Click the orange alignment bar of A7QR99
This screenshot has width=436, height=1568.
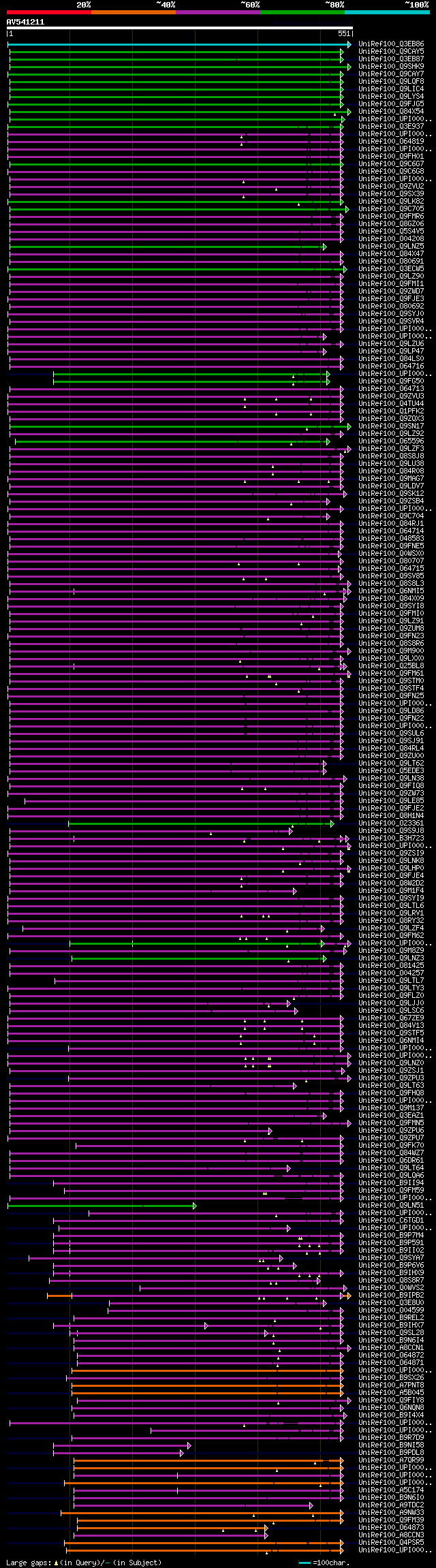coord(208,1460)
